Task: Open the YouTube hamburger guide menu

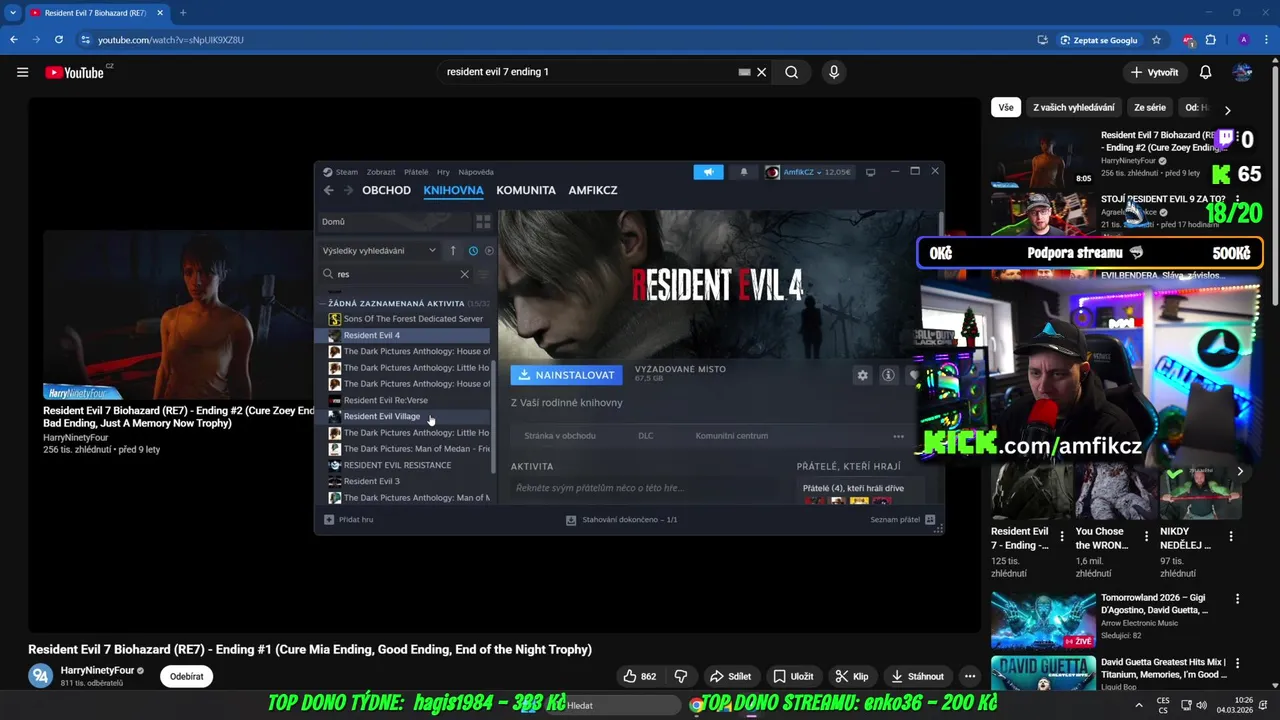Action: [x=22, y=72]
